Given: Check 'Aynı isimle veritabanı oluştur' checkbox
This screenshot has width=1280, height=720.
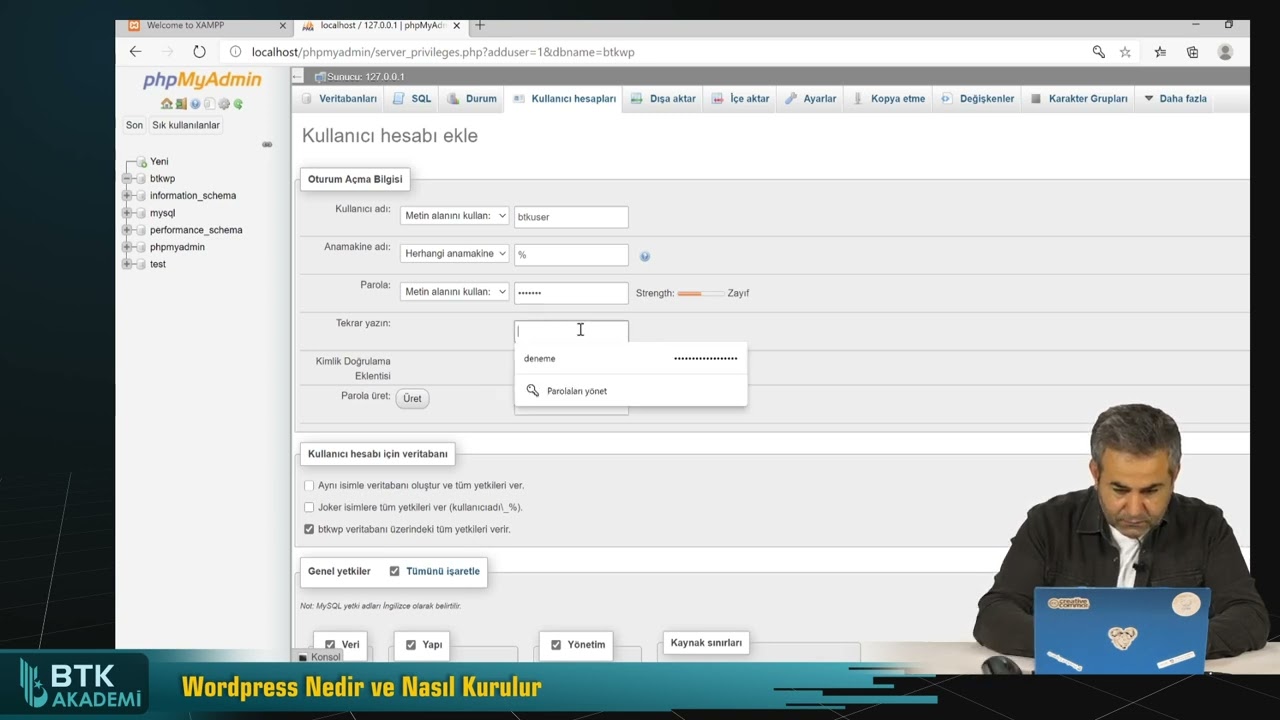Looking at the screenshot, I should [309, 485].
